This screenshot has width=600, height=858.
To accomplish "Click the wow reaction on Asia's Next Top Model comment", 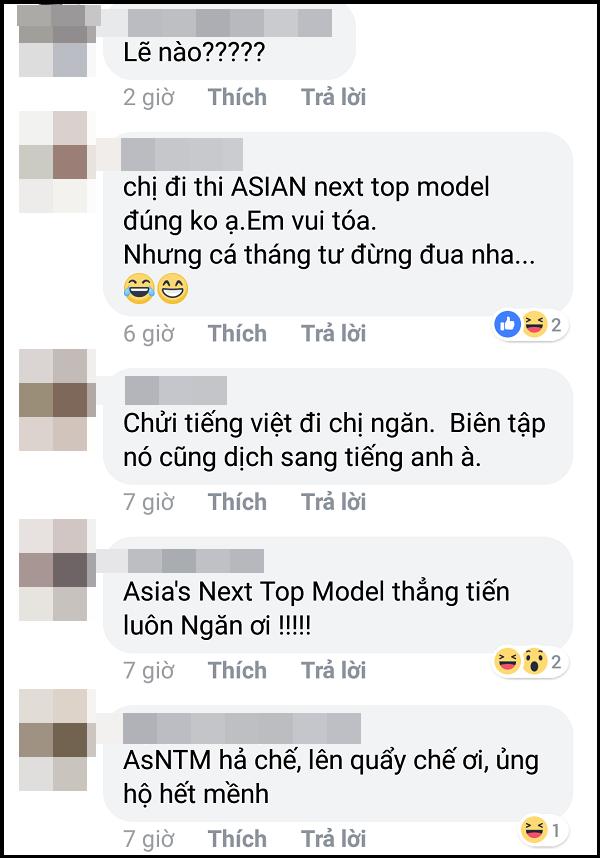I will coord(534,661).
